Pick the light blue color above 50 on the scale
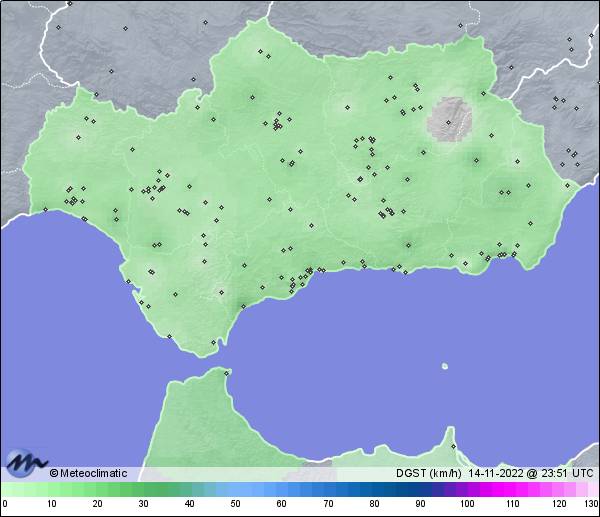Screen dimensions: 600x517 pos(235,489)
